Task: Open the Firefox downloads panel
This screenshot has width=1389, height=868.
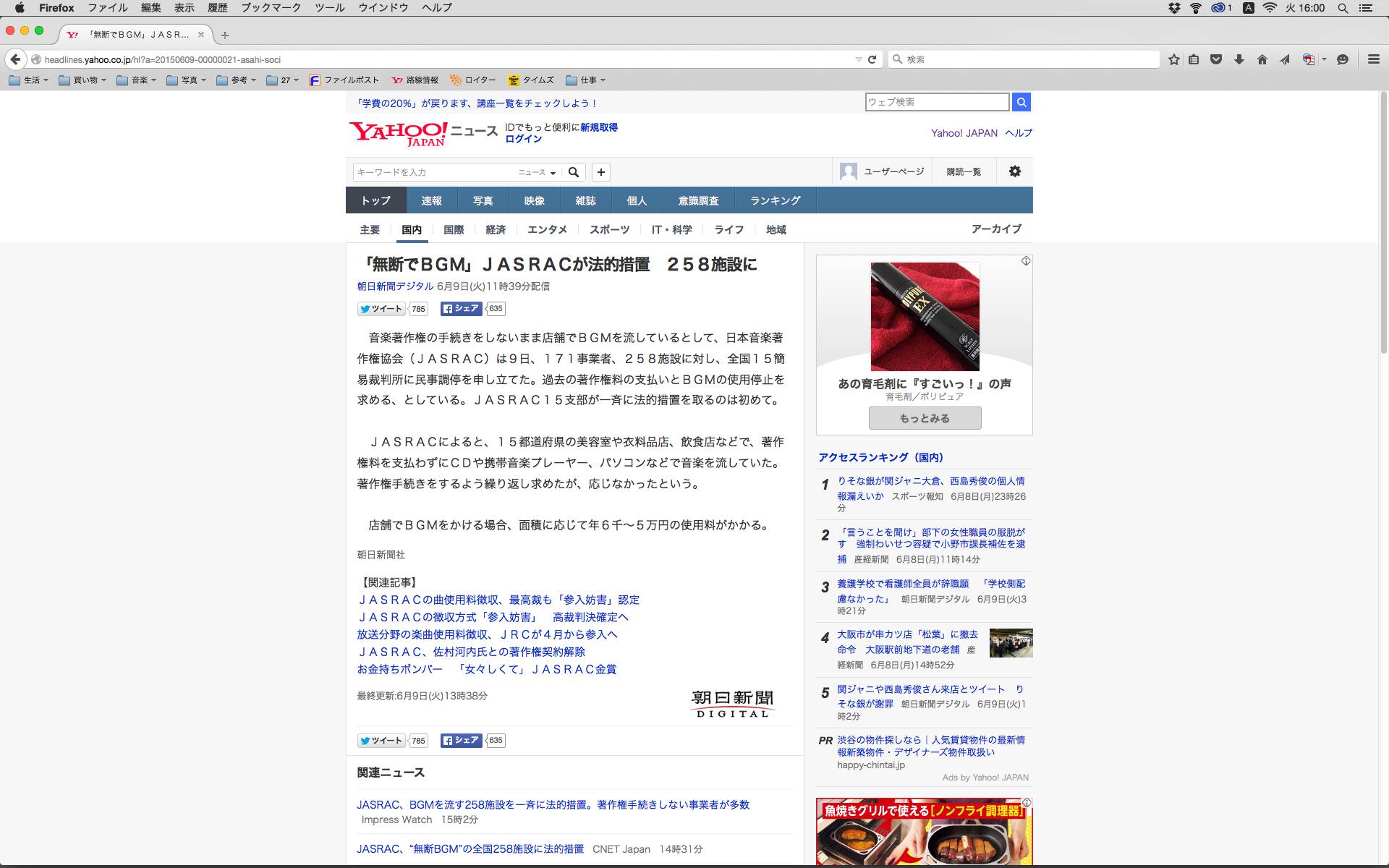Action: (x=1239, y=59)
